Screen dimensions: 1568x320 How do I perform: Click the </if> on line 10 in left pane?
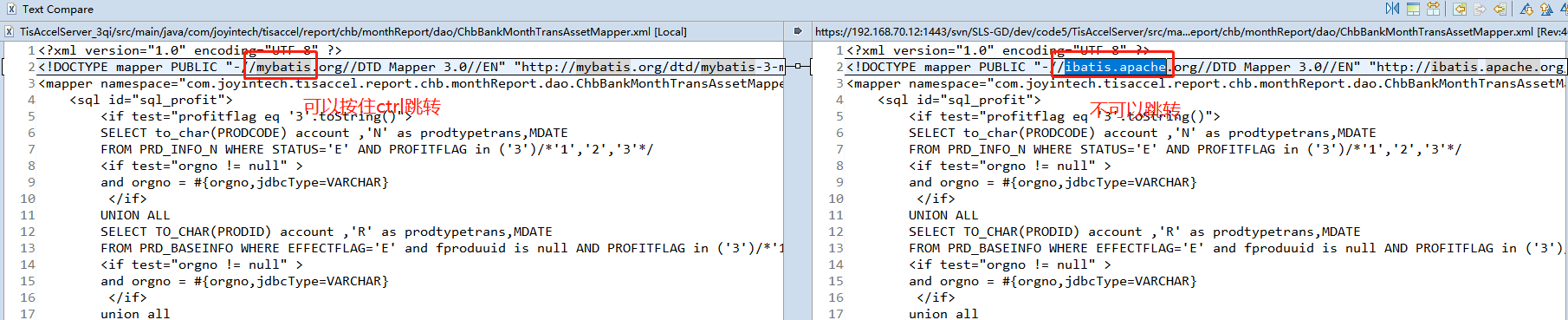tap(127, 199)
